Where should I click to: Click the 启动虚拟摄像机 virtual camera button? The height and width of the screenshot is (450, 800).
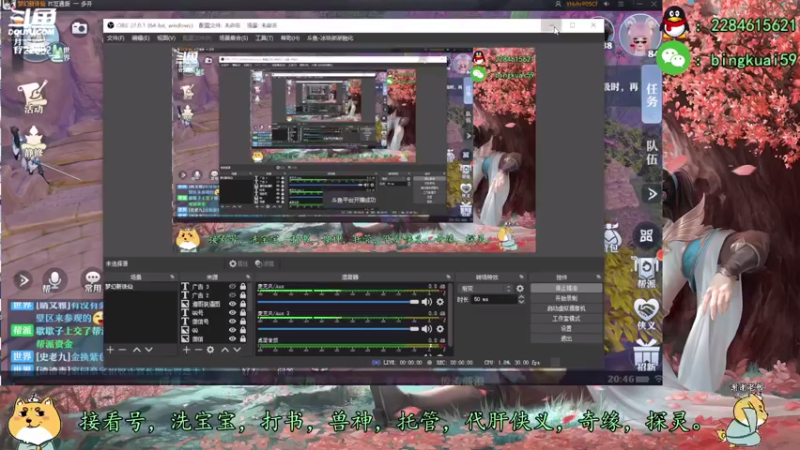pos(566,309)
